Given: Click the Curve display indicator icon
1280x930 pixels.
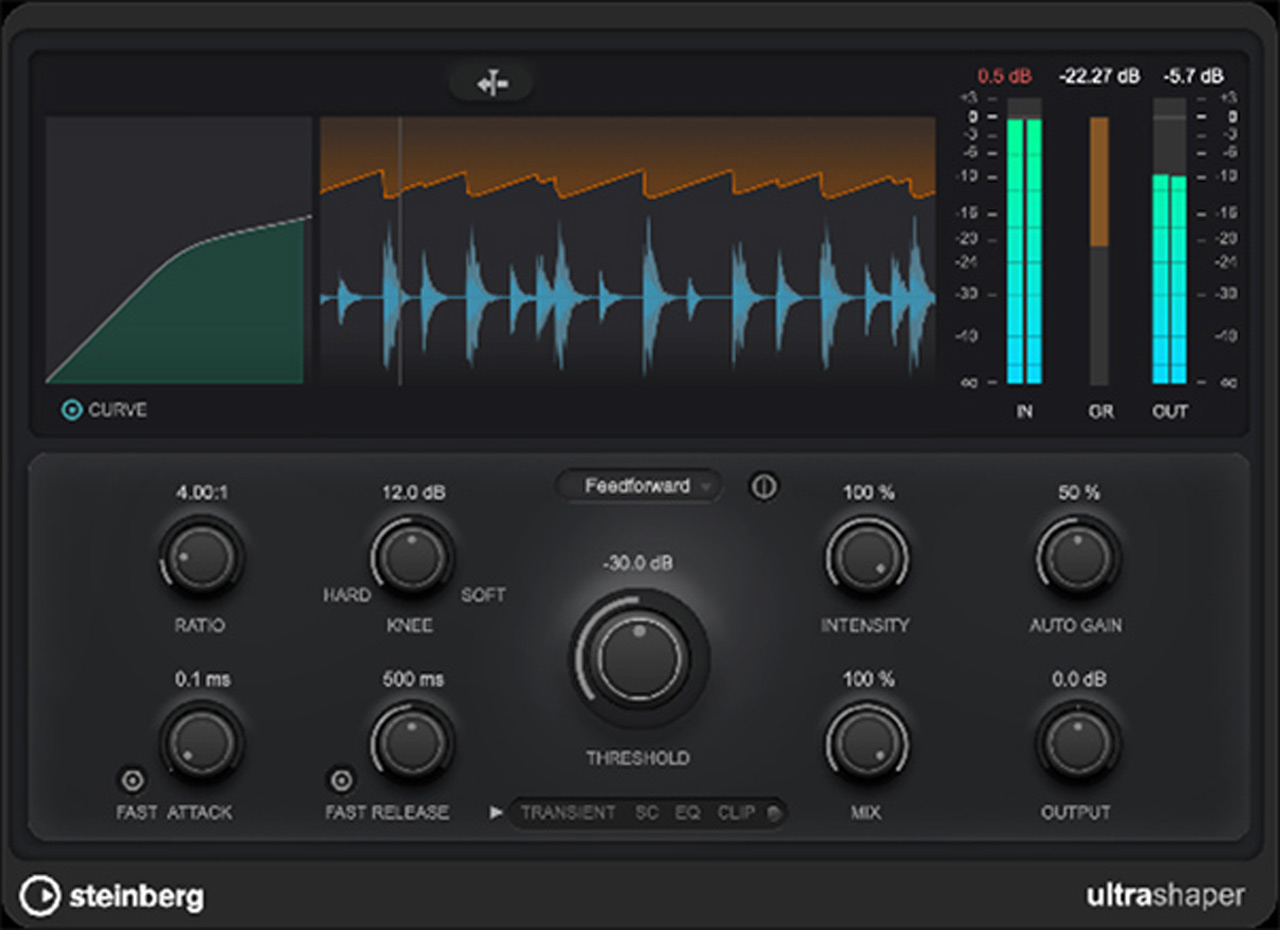Looking at the screenshot, I should pyautogui.click(x=70, y=410).
